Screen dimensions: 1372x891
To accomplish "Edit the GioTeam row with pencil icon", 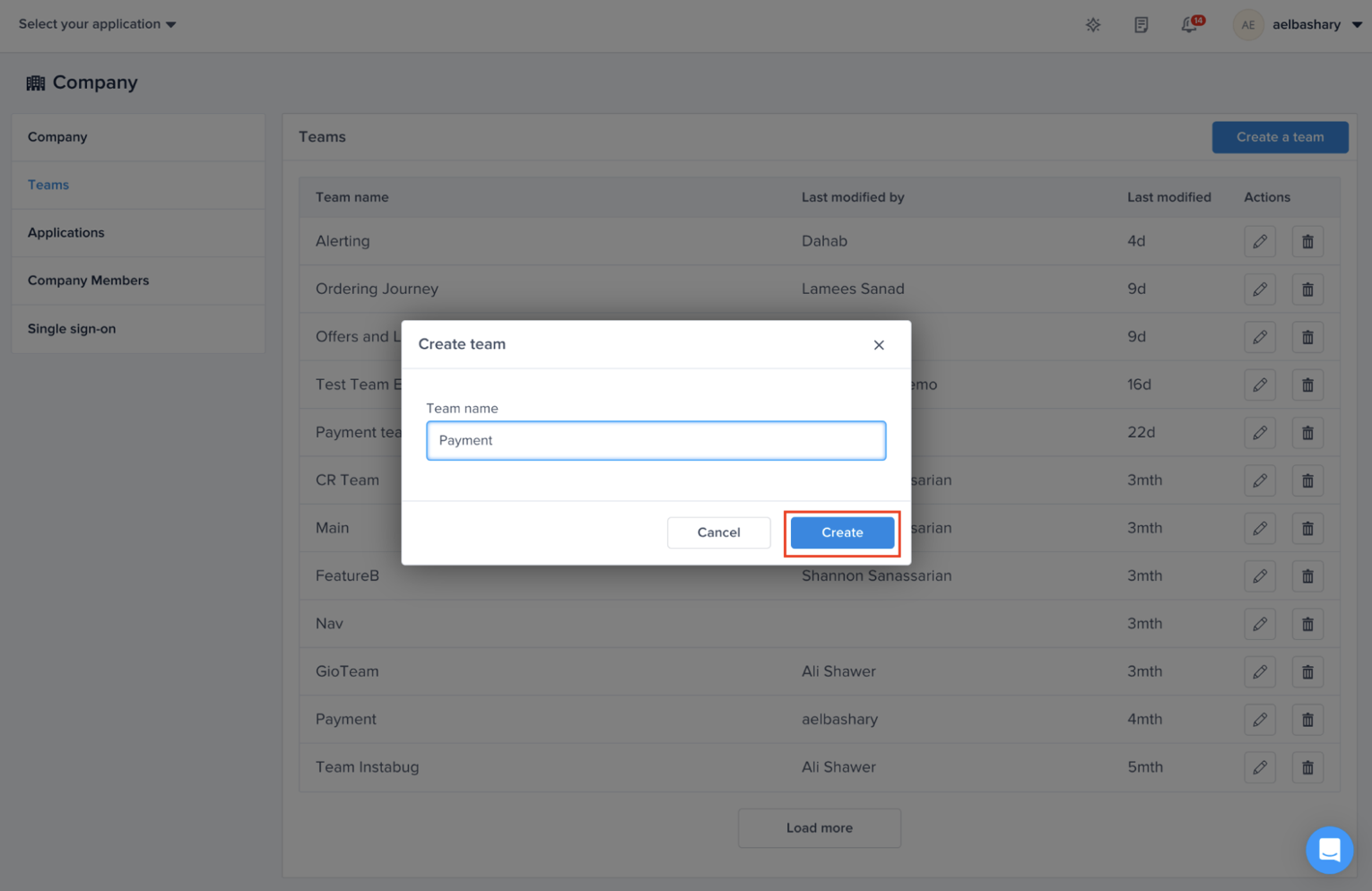I will pos(1260,671).
